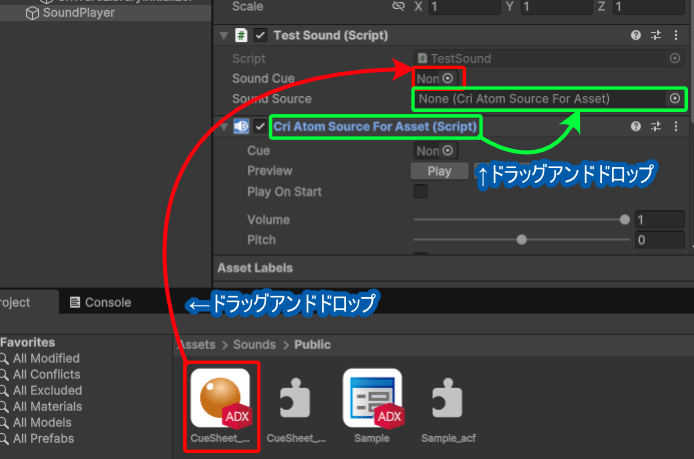
Task: Edit the Scale Y value field
Action: coord(556,7)
